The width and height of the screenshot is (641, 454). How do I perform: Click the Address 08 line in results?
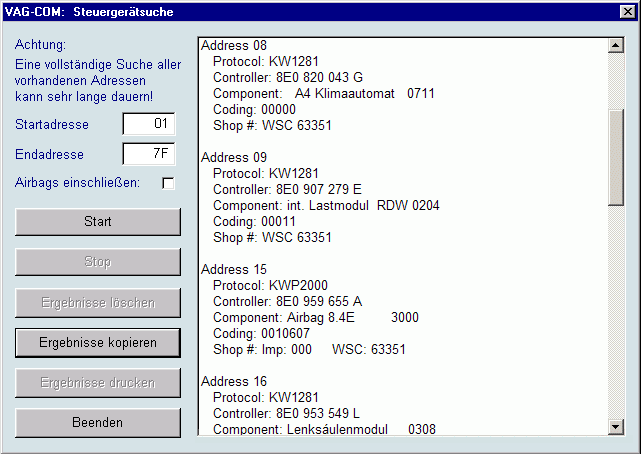pos(234,46)
